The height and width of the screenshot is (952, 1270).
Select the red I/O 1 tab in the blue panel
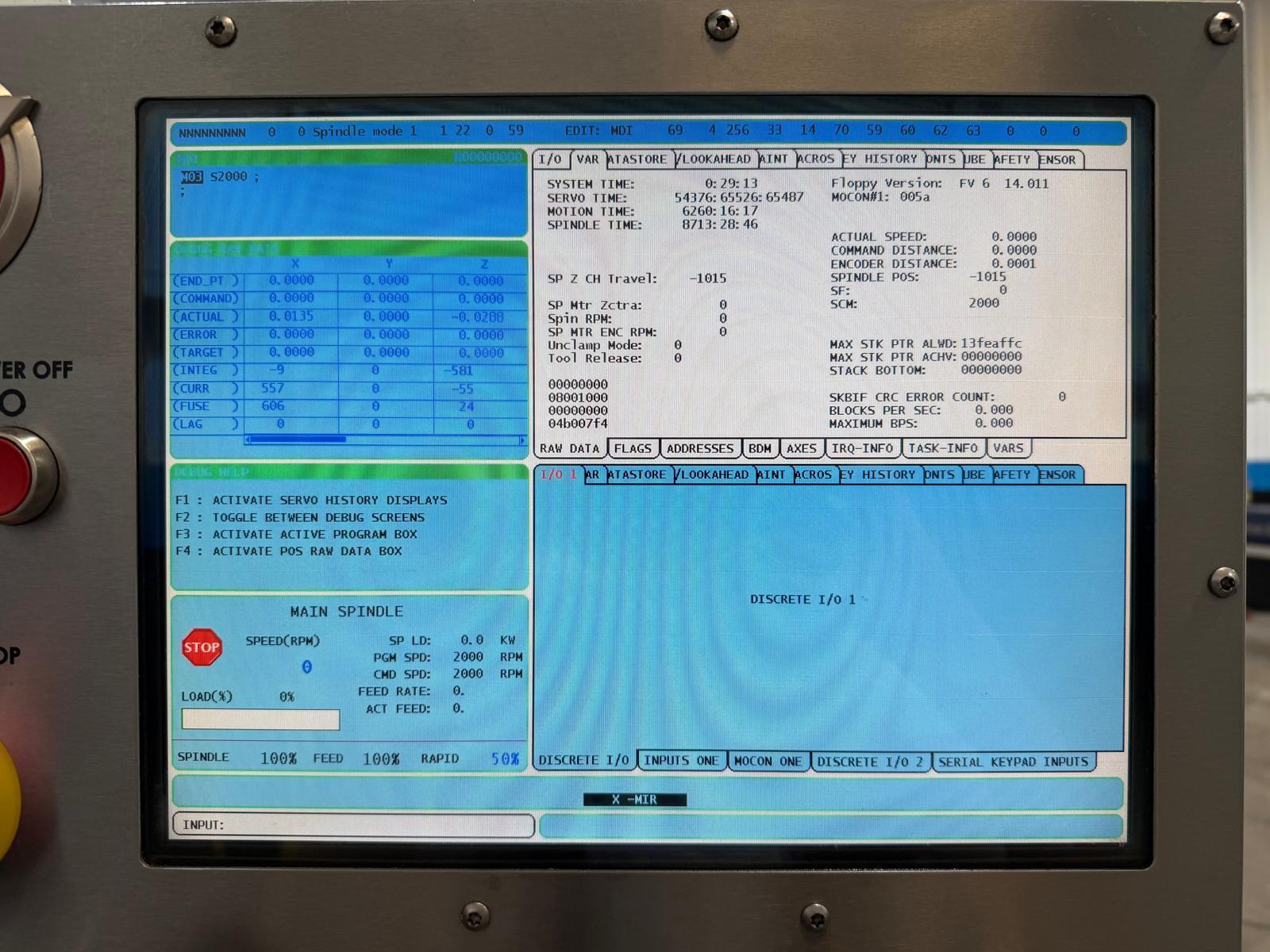[x=558, y=474]
